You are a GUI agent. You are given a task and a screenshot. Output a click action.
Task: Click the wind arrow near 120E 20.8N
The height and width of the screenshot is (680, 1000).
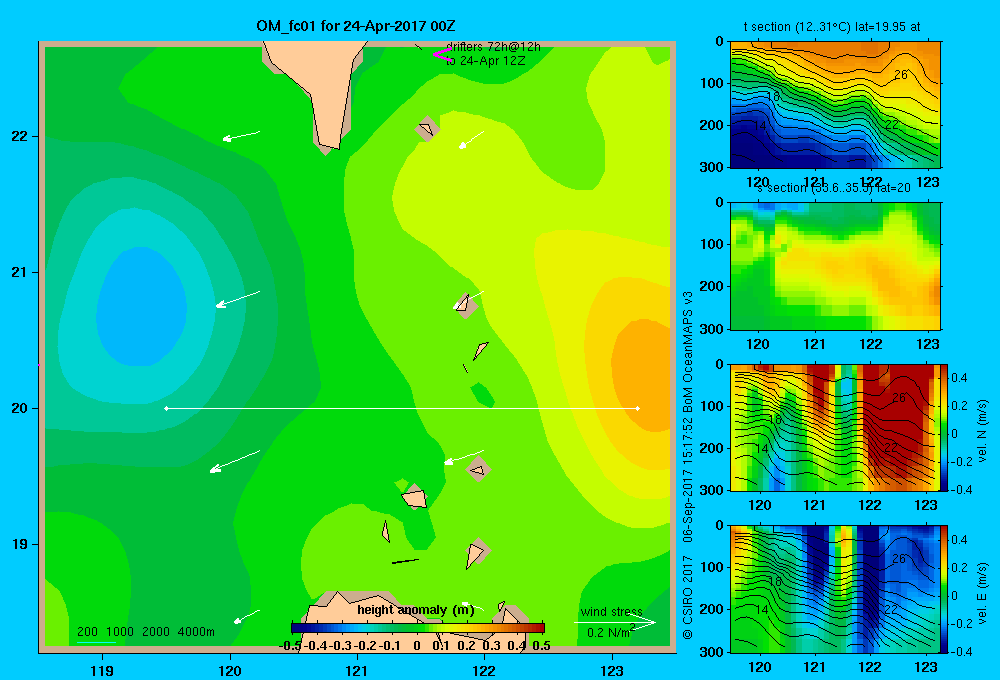(x=238, y=299)
